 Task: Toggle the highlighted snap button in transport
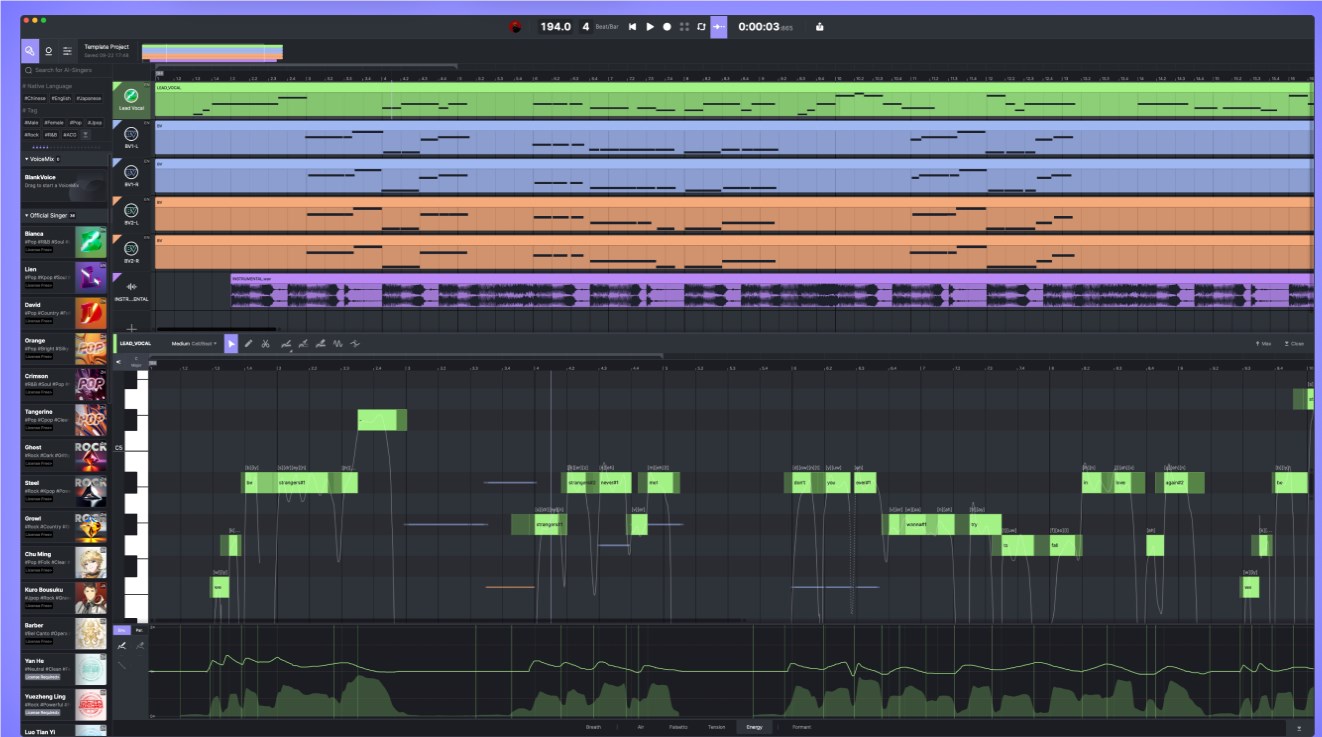click(719, 27)
